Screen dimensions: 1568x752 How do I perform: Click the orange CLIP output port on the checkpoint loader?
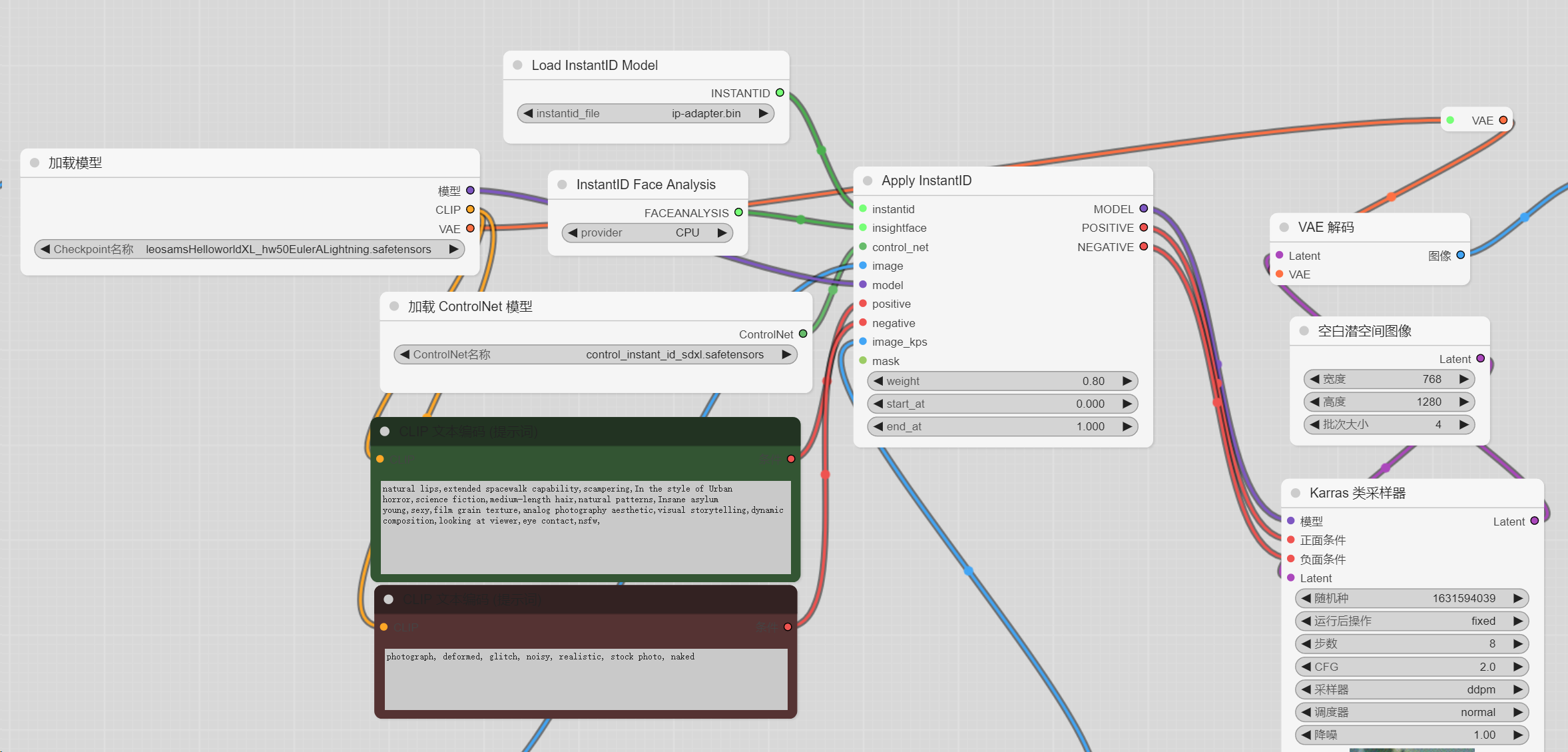pos(470,209)
